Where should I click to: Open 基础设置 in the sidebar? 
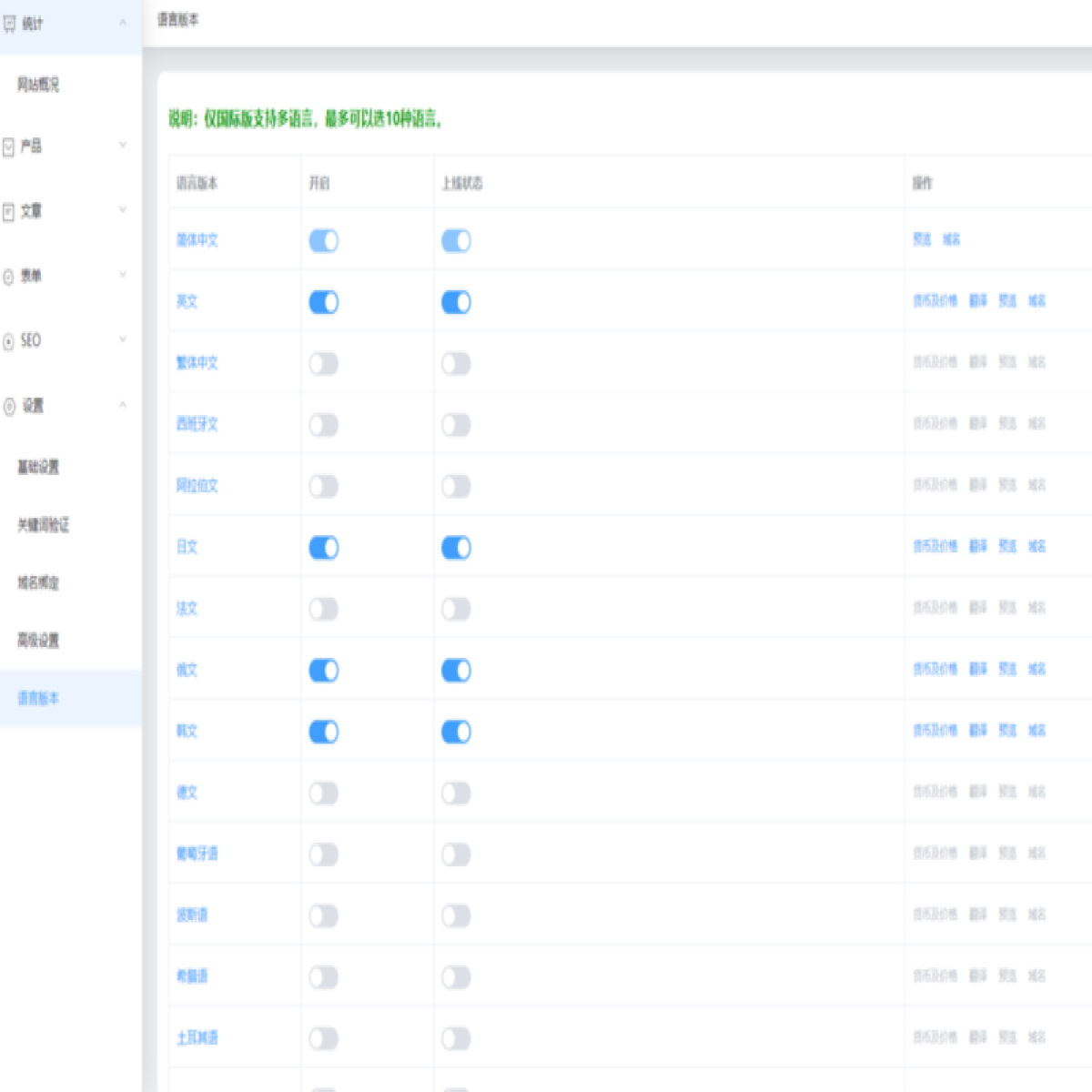click(x=38, y=467)
